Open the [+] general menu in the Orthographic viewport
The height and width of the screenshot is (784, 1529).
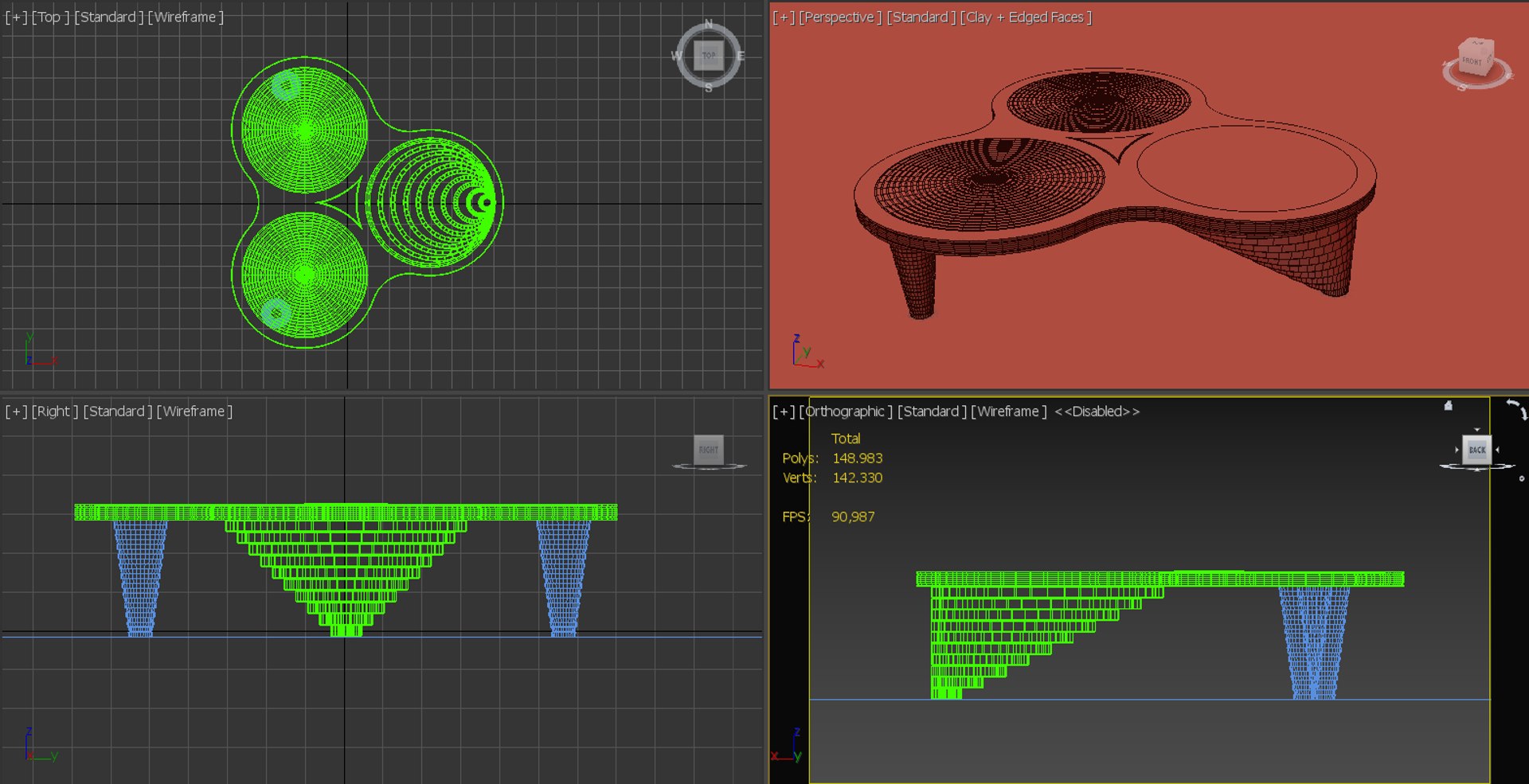point(784,412)
